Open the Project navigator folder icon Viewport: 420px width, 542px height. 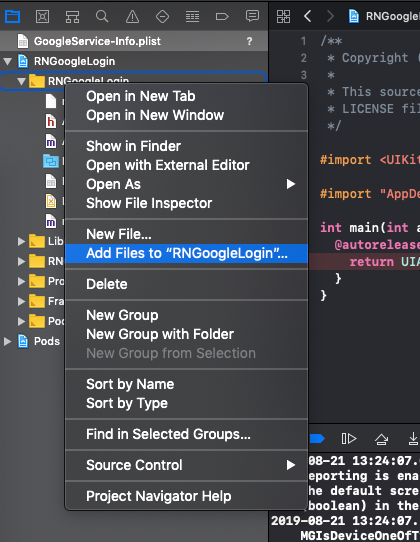(13, 16)
